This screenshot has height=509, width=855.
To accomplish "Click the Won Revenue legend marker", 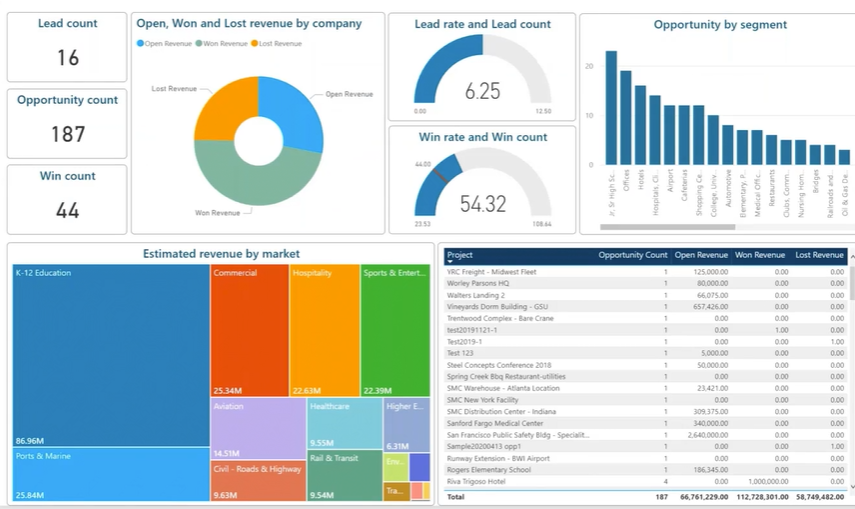I will (199, 44).
